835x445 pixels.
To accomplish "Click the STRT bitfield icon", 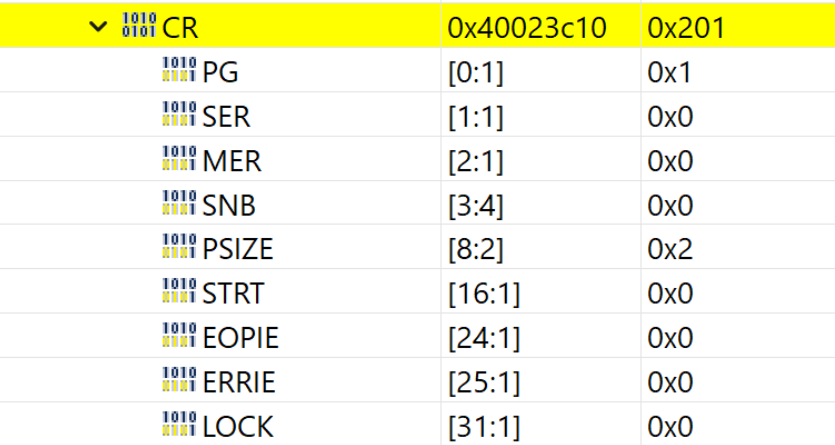I will tap(179, 294).
